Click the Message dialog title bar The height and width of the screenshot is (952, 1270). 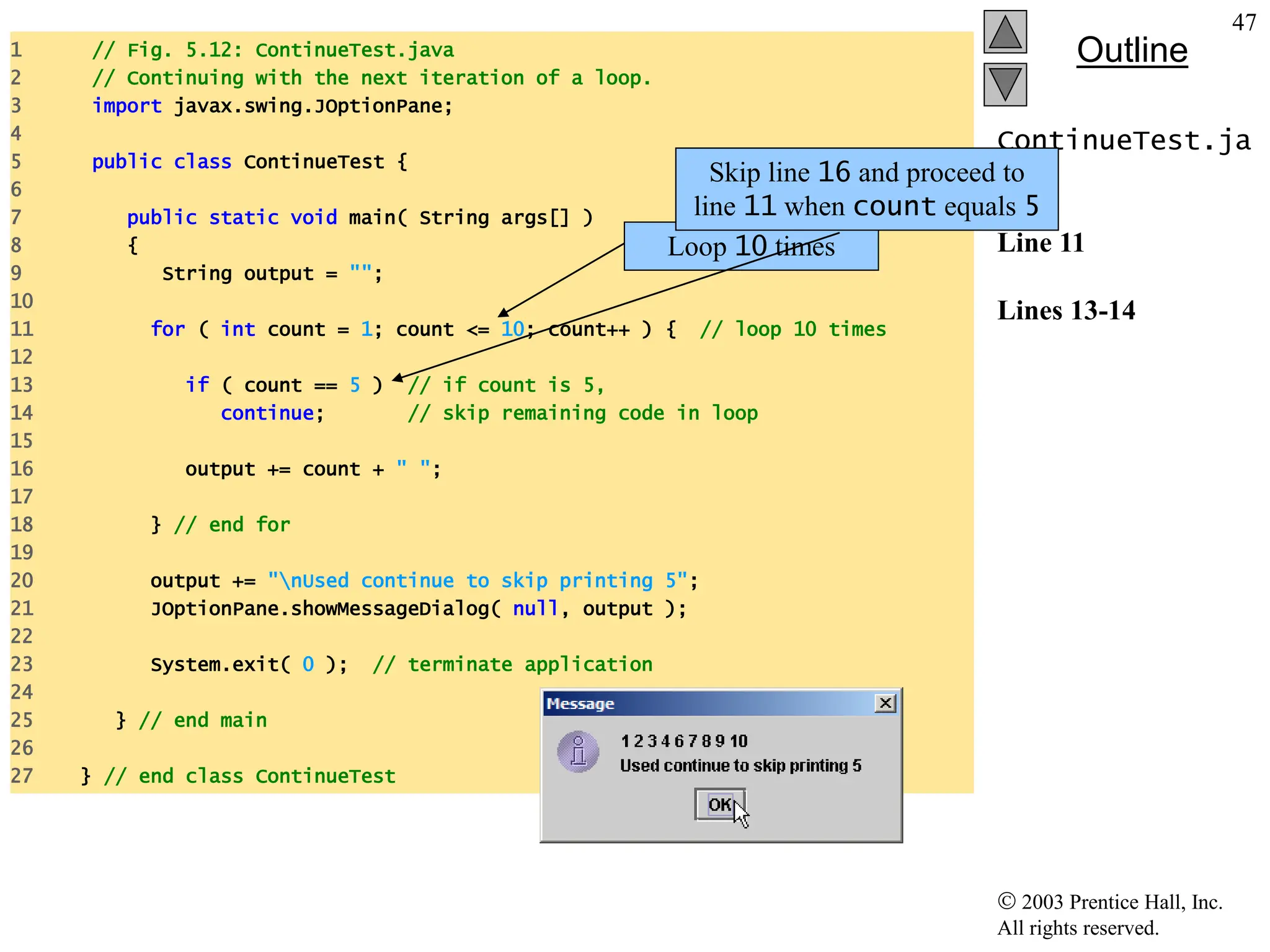(721, 703)
